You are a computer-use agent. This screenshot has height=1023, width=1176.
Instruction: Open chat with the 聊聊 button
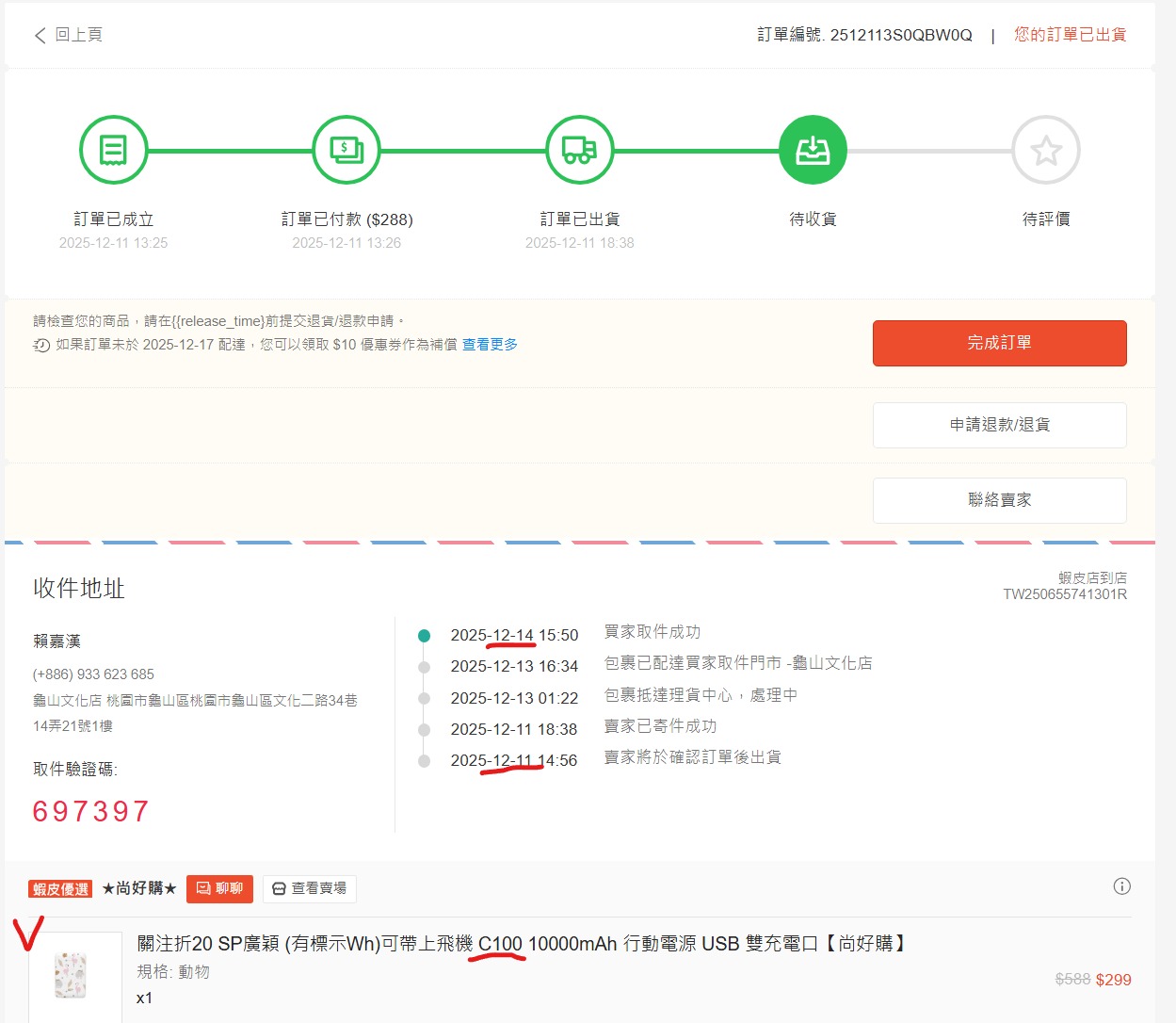(x=219, y=888)
